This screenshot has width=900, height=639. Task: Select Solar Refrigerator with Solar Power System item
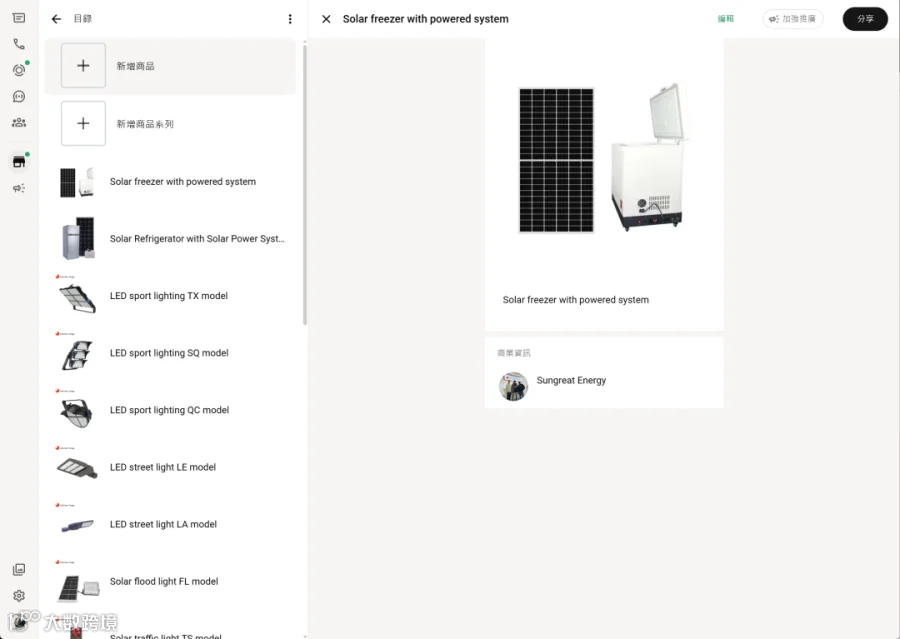click(172, 238)
